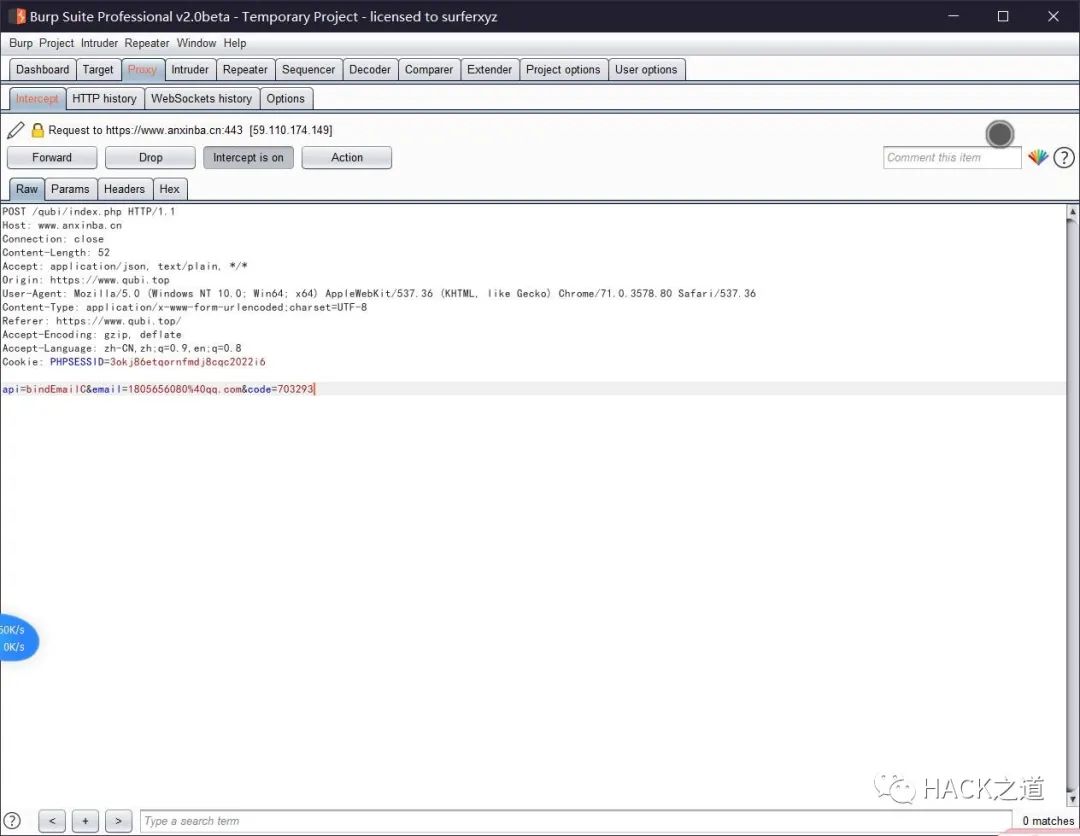Open the Window menu
Screen dimensions: 1080x836
(196, 43)
